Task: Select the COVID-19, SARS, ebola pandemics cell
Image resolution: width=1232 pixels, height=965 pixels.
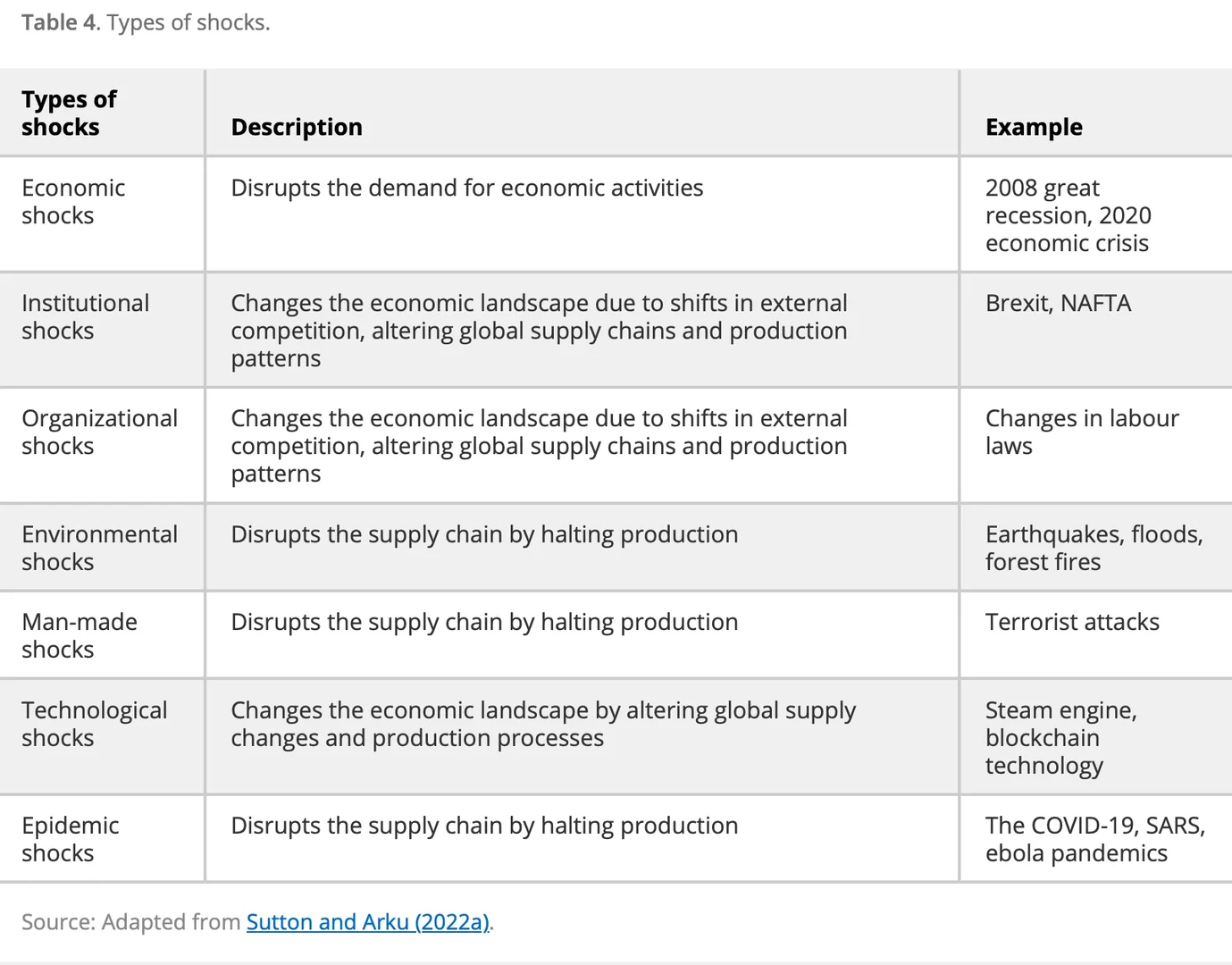Action: 1094,839
